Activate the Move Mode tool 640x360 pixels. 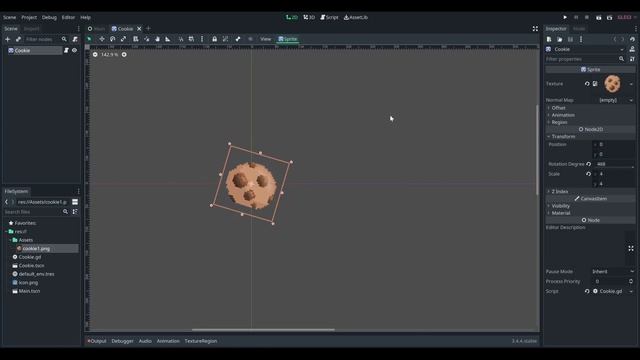pos(102,39)
